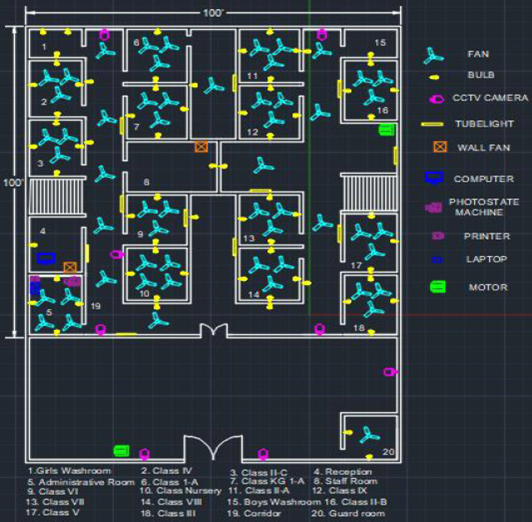Click the green MOTOR legend icon
The width and height of the screenshot is (532, 522).
[438, 287]
